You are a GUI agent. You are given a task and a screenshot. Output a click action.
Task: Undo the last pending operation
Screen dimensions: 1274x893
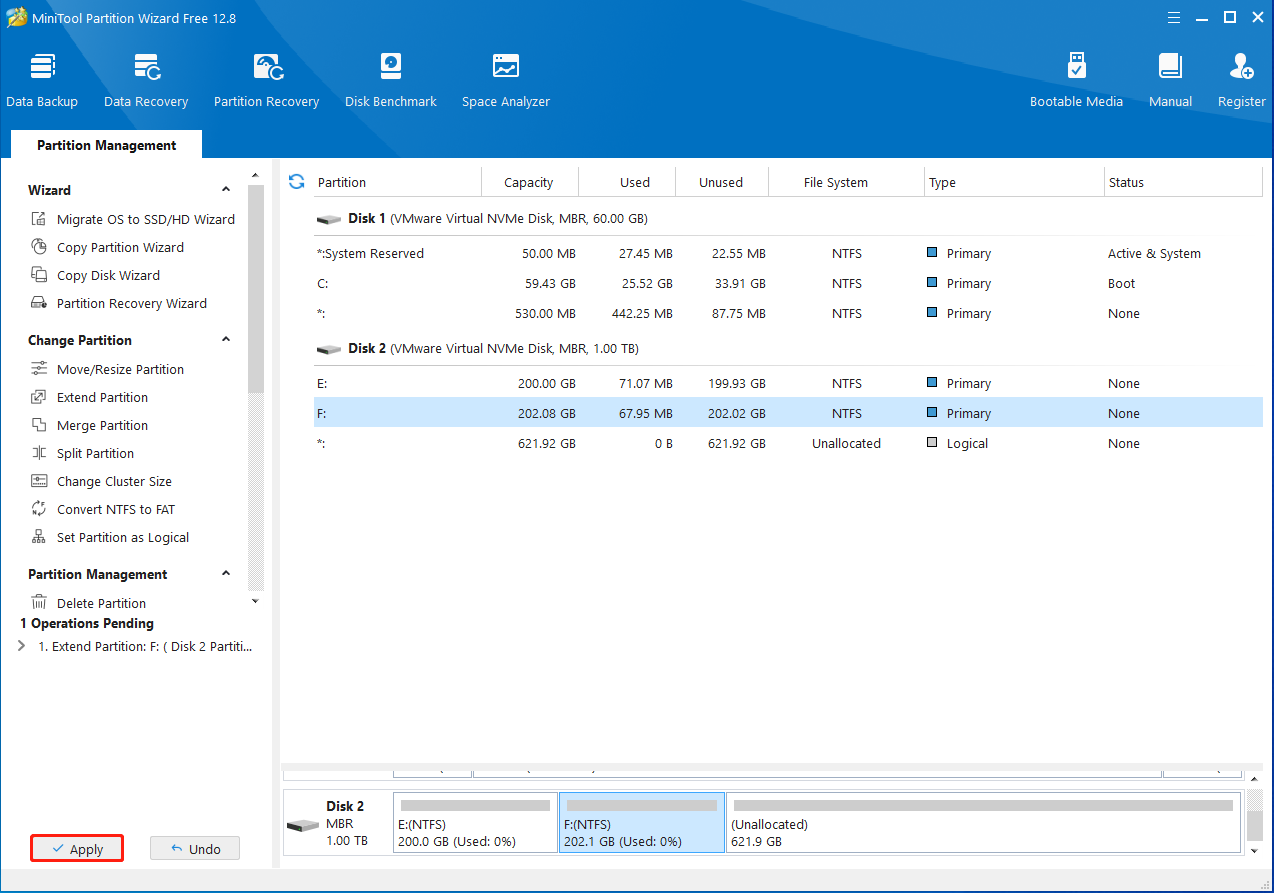click(195, 849)
